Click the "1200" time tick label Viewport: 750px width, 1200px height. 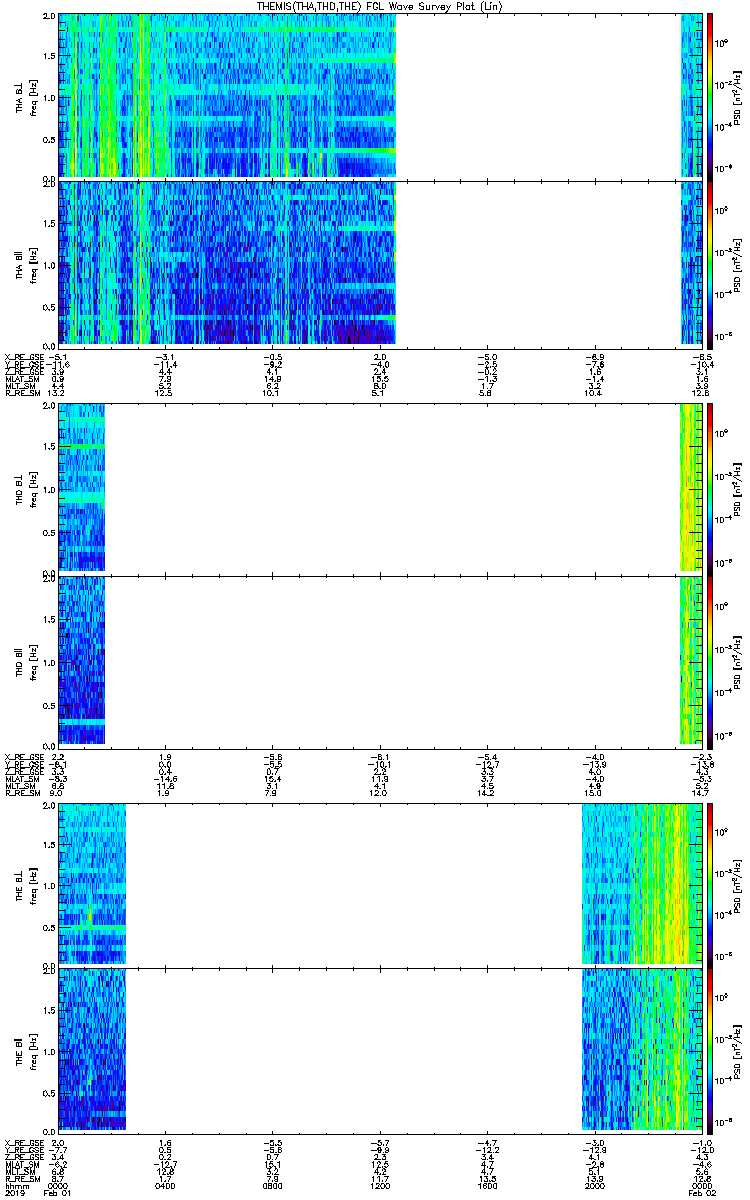[x=380, y=1186]
